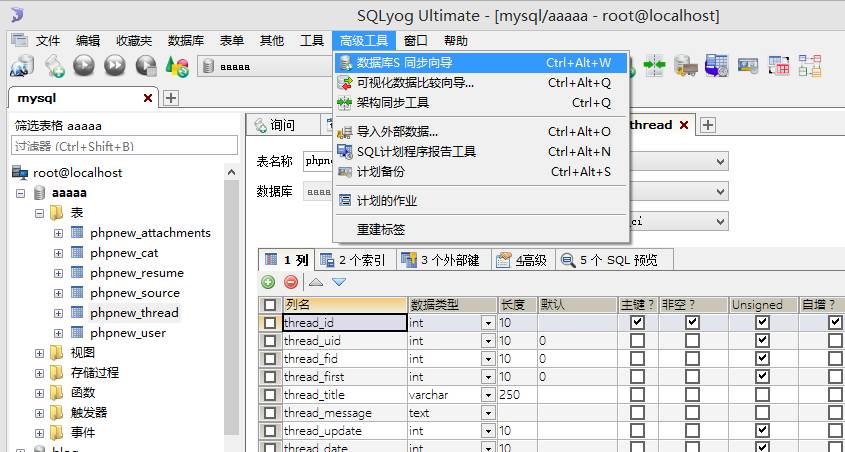Open the schema synchronization tool with green arrows
This screenshot has width=845, height=452.
(654, 65)
